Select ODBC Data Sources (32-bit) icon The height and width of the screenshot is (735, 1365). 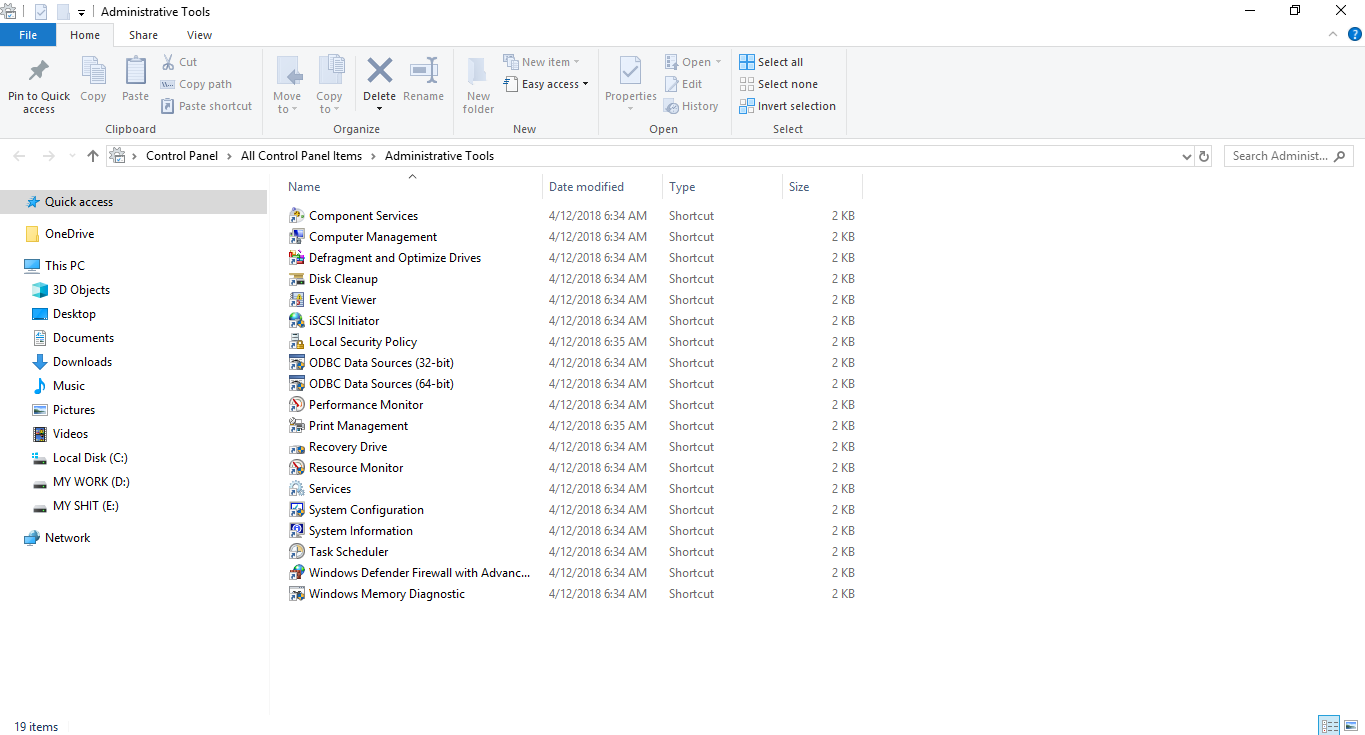(296, 363)
